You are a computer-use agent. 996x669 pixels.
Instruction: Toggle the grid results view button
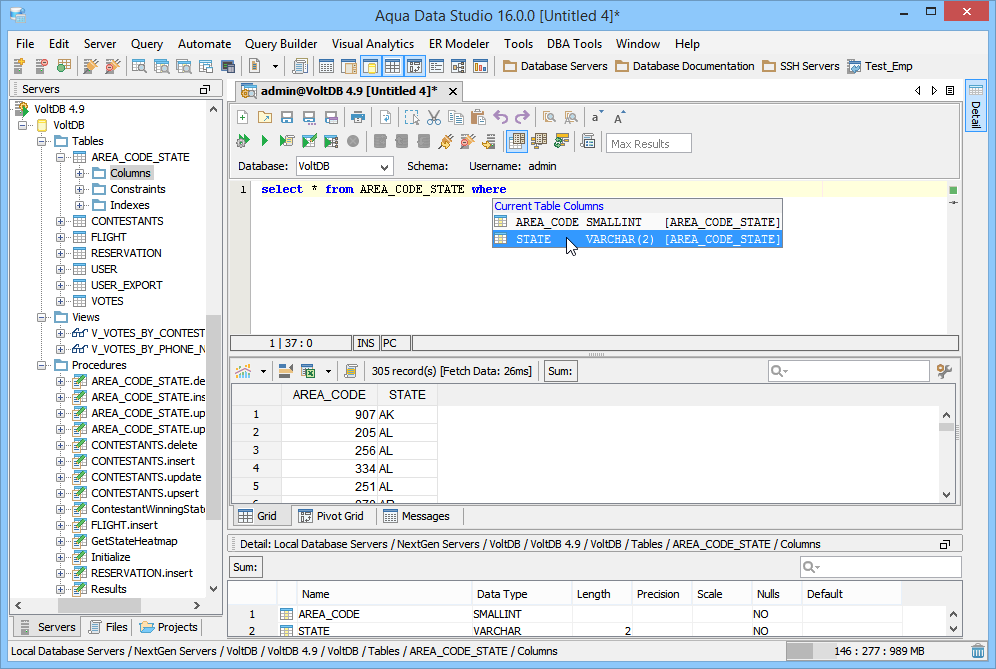(516, 142)
